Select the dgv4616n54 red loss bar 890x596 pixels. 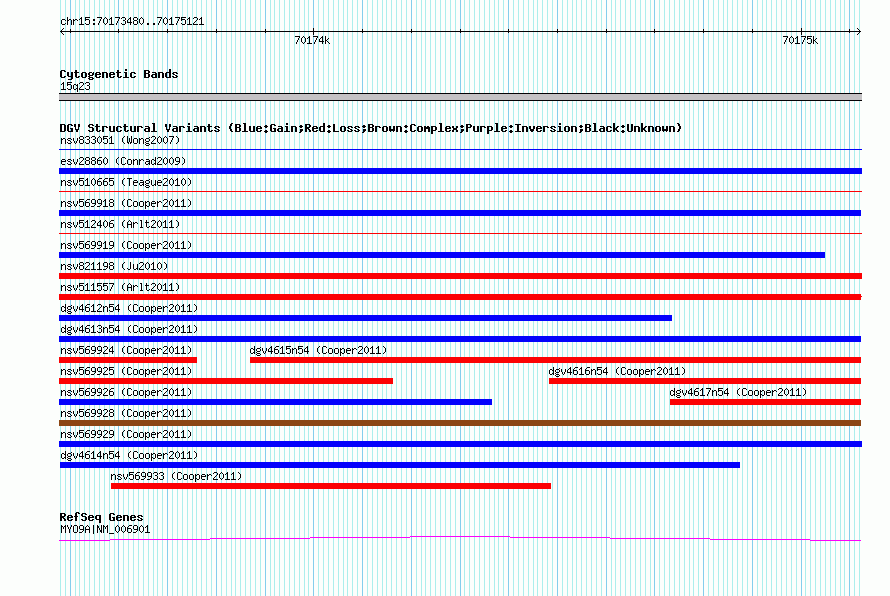click(x=705, y=381)
